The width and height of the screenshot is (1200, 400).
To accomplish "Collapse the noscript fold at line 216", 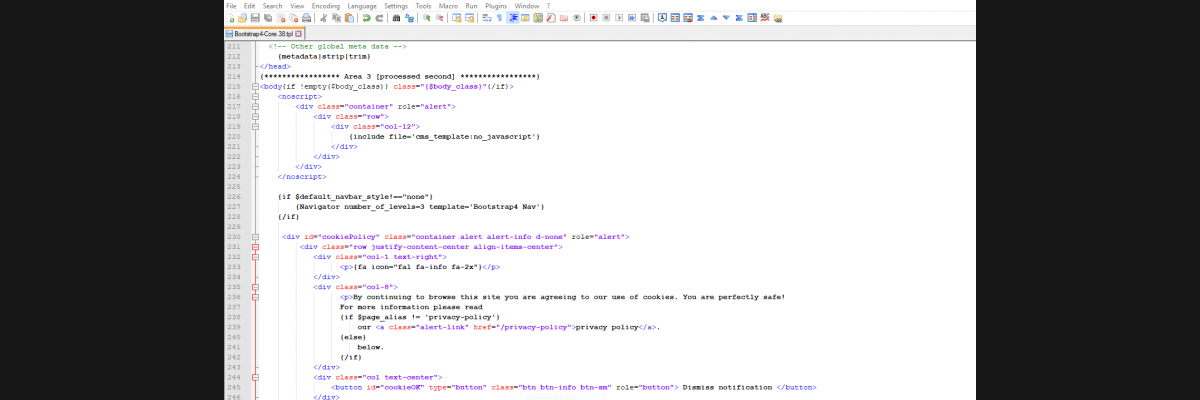I will pyautogui.click(x=256, y=96).
